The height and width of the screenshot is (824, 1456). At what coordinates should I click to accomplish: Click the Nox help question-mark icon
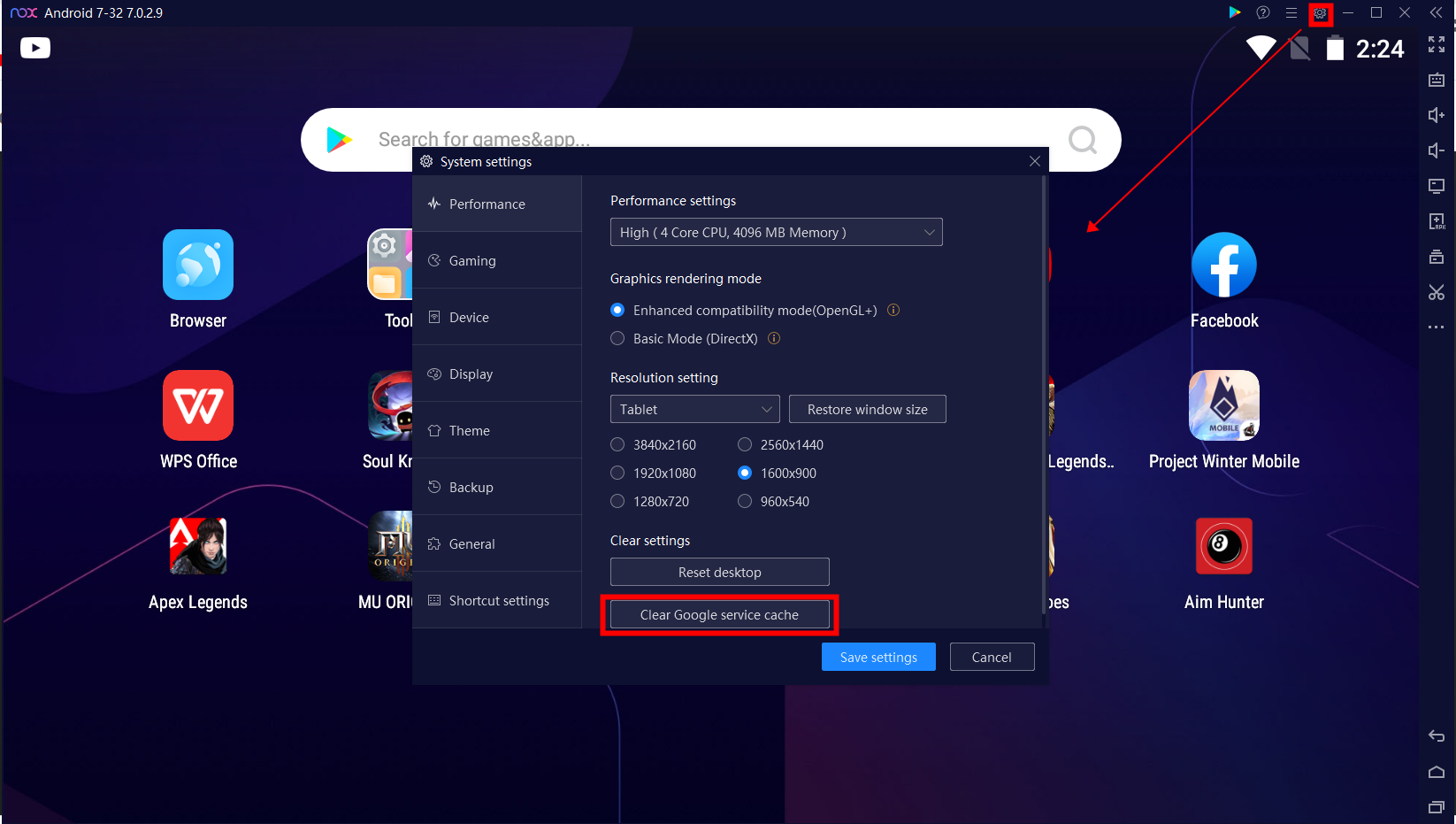tap(1263, 12)
